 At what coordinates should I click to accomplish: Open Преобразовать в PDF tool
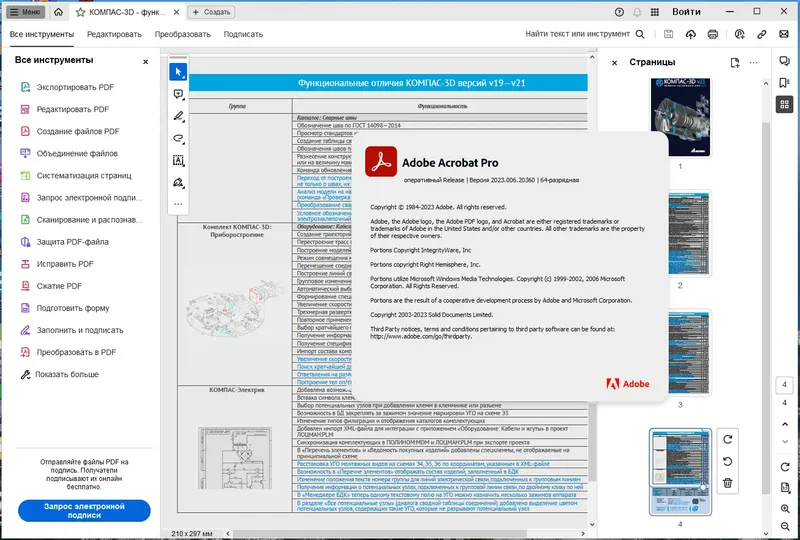point(68,352)
